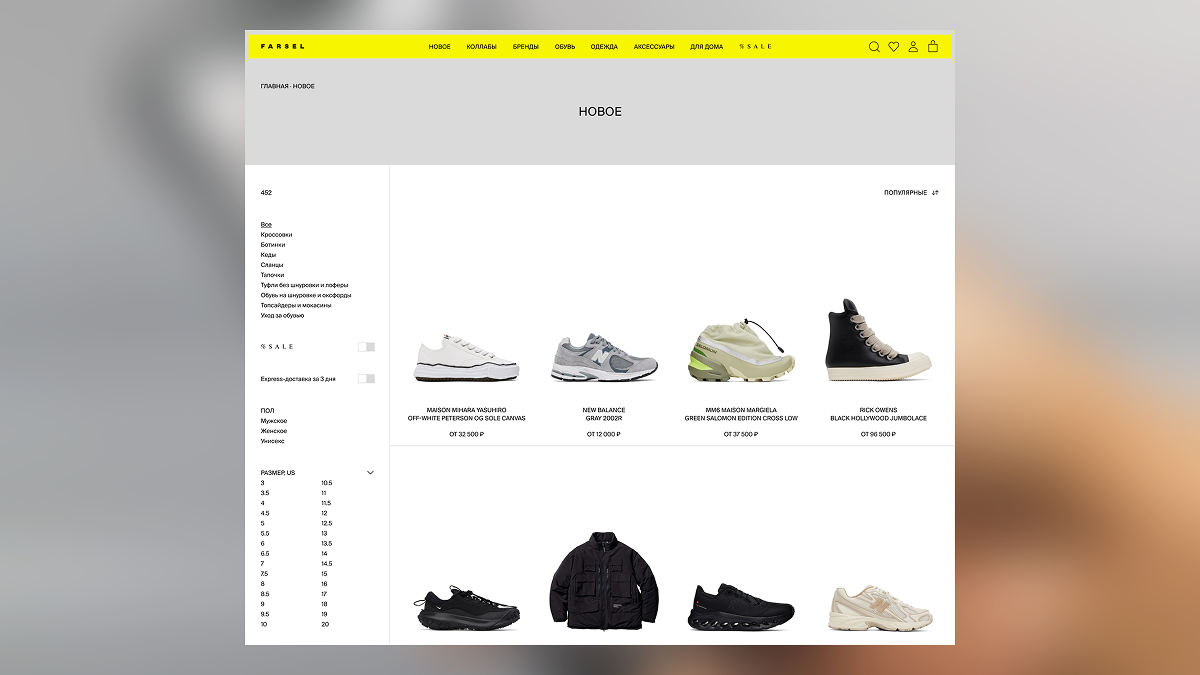
Task: Click the Главная breadcrumb link
Action: [274, 87]
